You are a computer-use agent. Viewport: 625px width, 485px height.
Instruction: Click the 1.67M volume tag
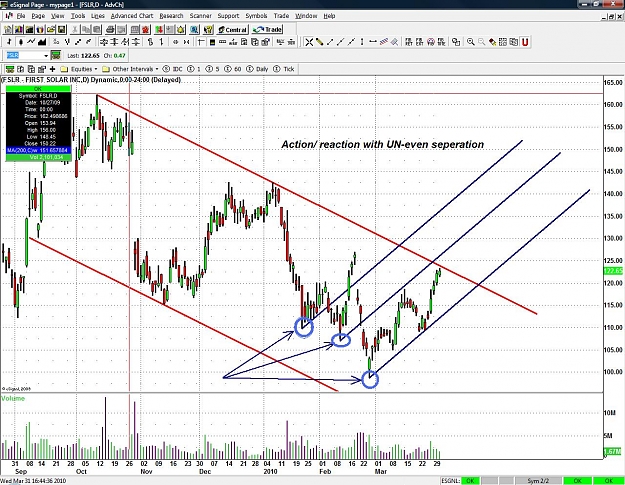pos(613,452)
